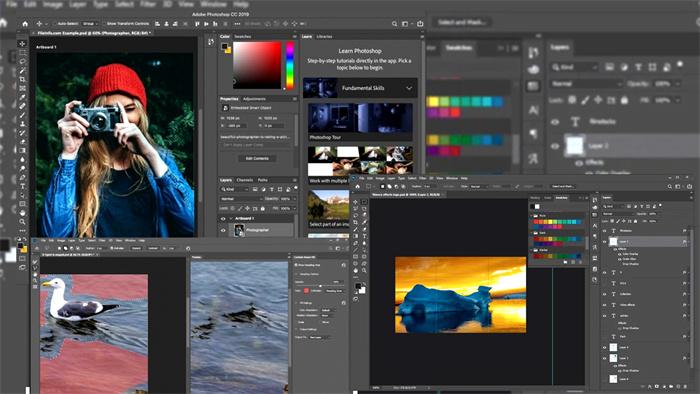Select the Clone Stamp tool in photographer window
The width and height of the screenshot is (700, 394).
click(22, 124)
